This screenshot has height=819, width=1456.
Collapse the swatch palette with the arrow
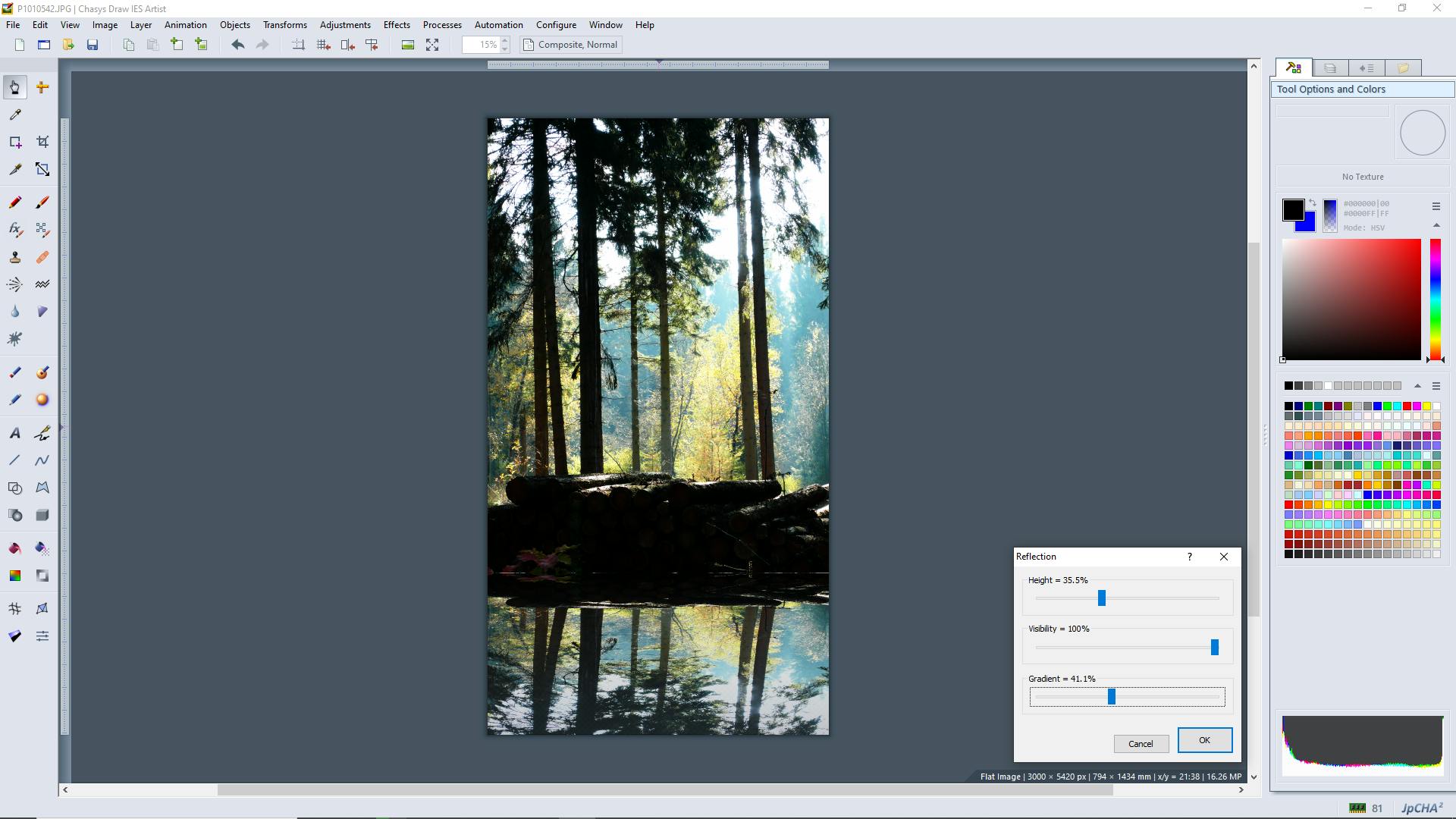pyautogui.click(x=1417, y=386)
